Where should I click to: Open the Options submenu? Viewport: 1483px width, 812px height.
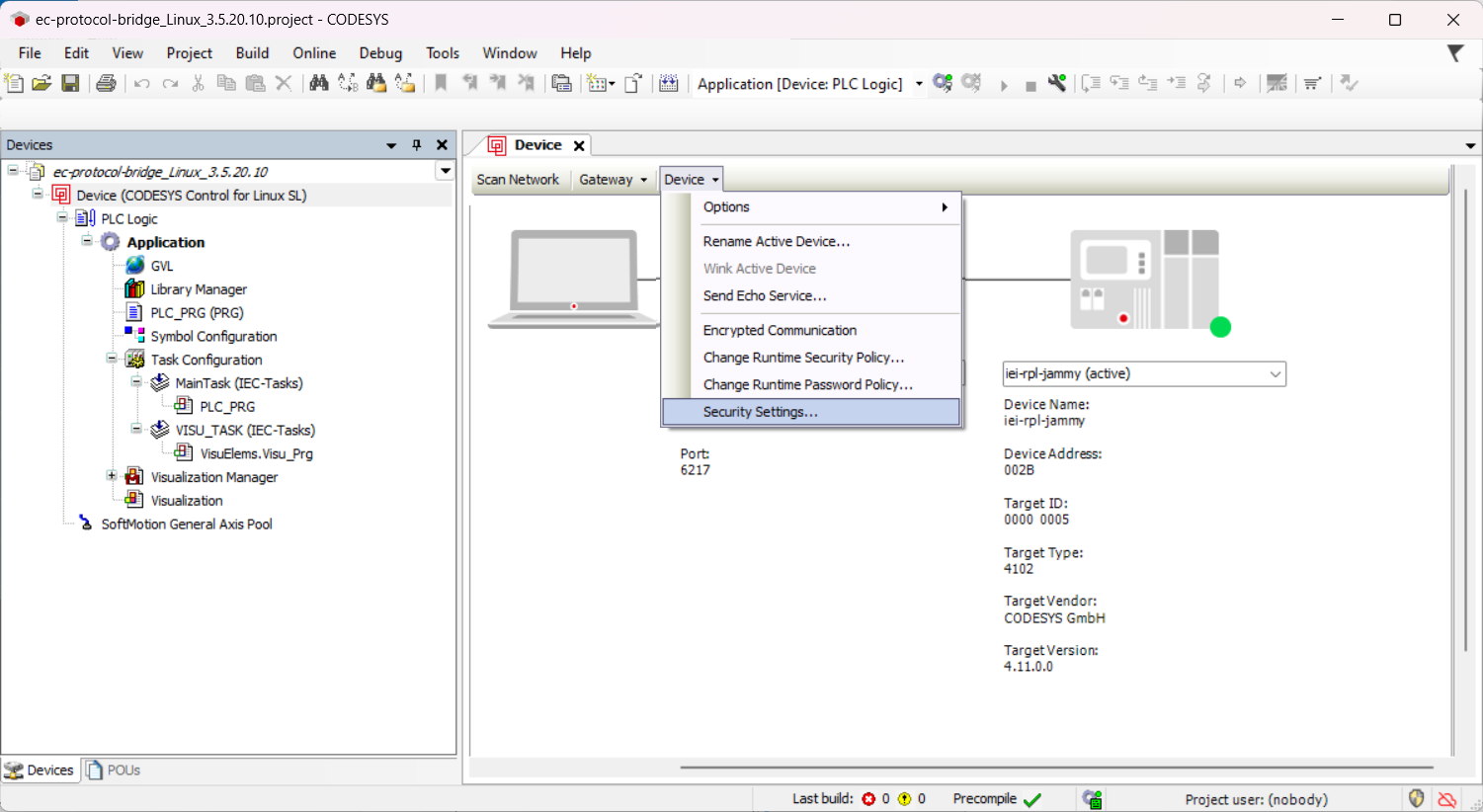[811, 207]
